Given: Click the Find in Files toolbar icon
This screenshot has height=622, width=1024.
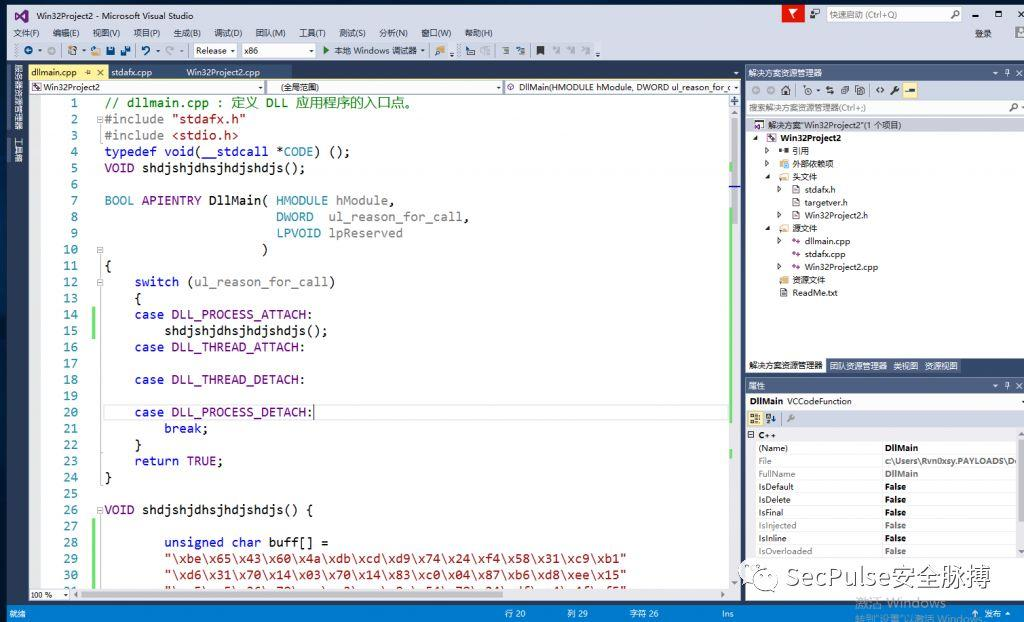Looking at the screenshot, I should 440,50.
